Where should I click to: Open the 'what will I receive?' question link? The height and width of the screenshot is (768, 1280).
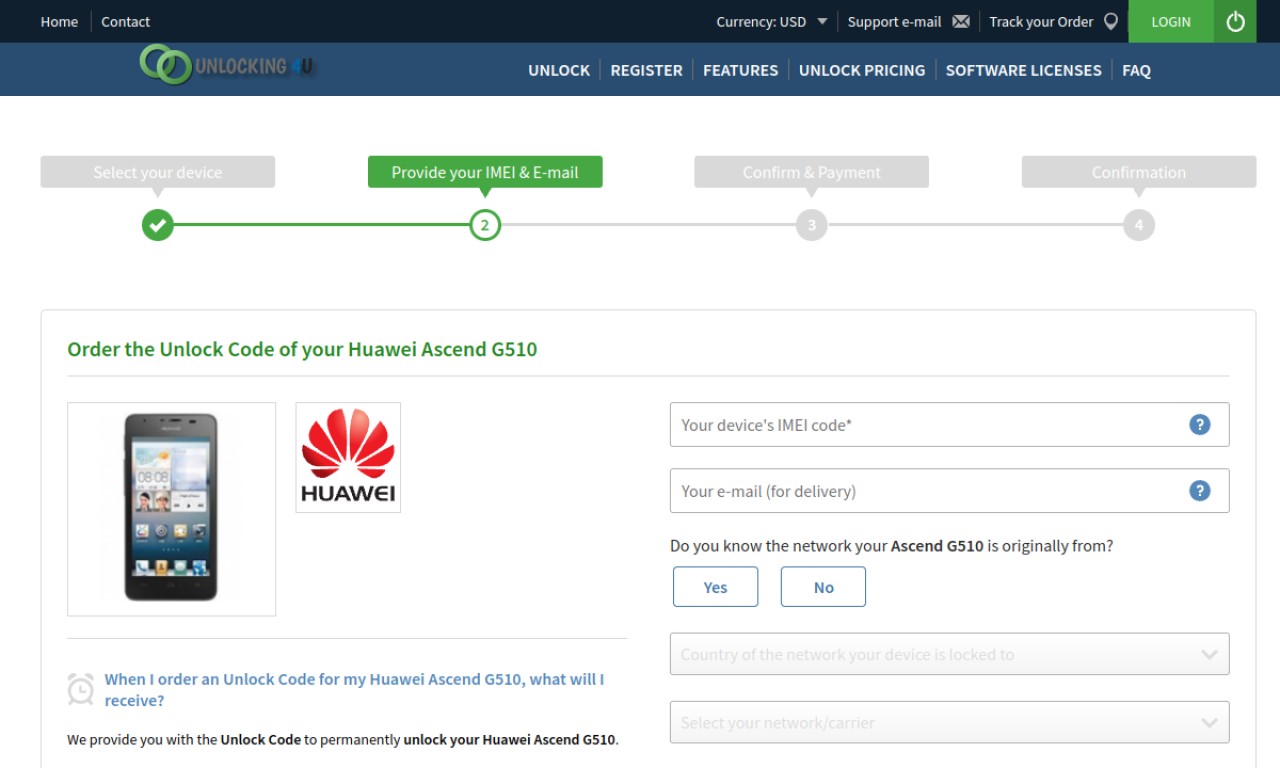[354, 689]
